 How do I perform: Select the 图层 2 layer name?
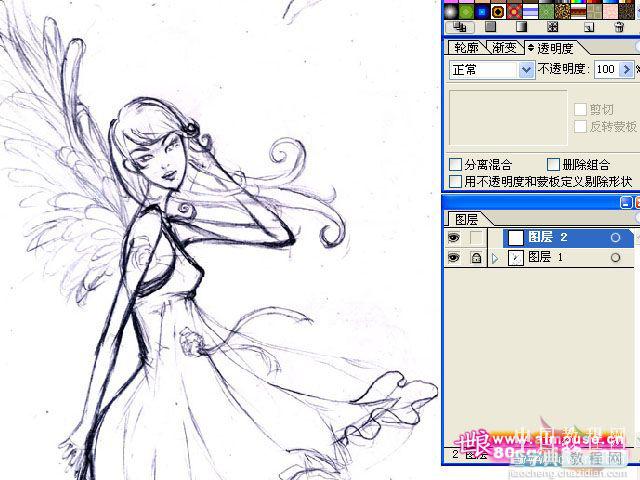tap(547, 237)
